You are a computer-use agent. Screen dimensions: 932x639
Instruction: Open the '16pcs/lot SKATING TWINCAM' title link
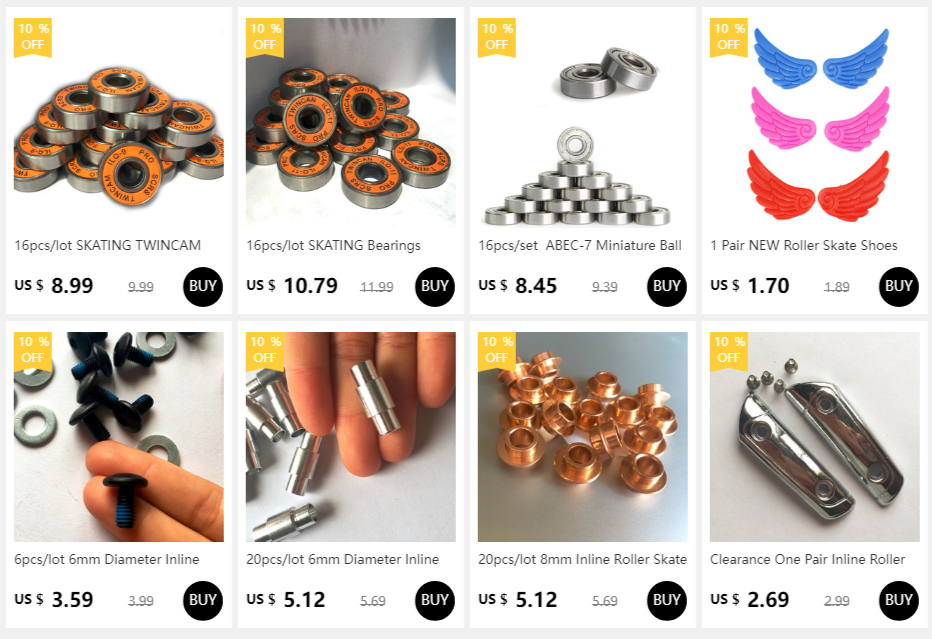[x=108, y=245]
